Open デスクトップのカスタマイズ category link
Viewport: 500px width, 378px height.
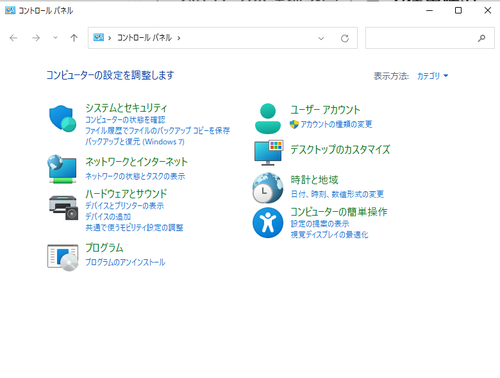click(340, 150)
